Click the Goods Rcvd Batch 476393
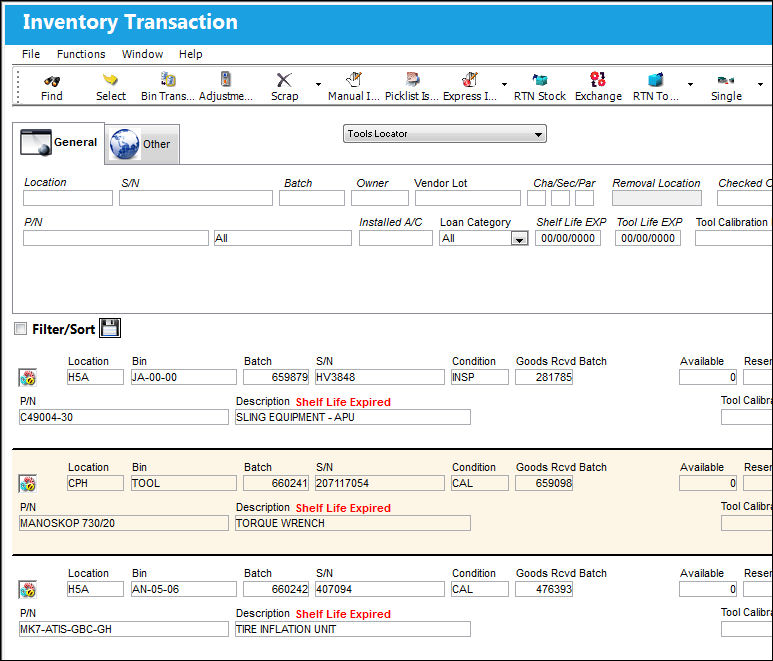The width and height of the screenshot is (773, 661). click(x=544, y=589)
